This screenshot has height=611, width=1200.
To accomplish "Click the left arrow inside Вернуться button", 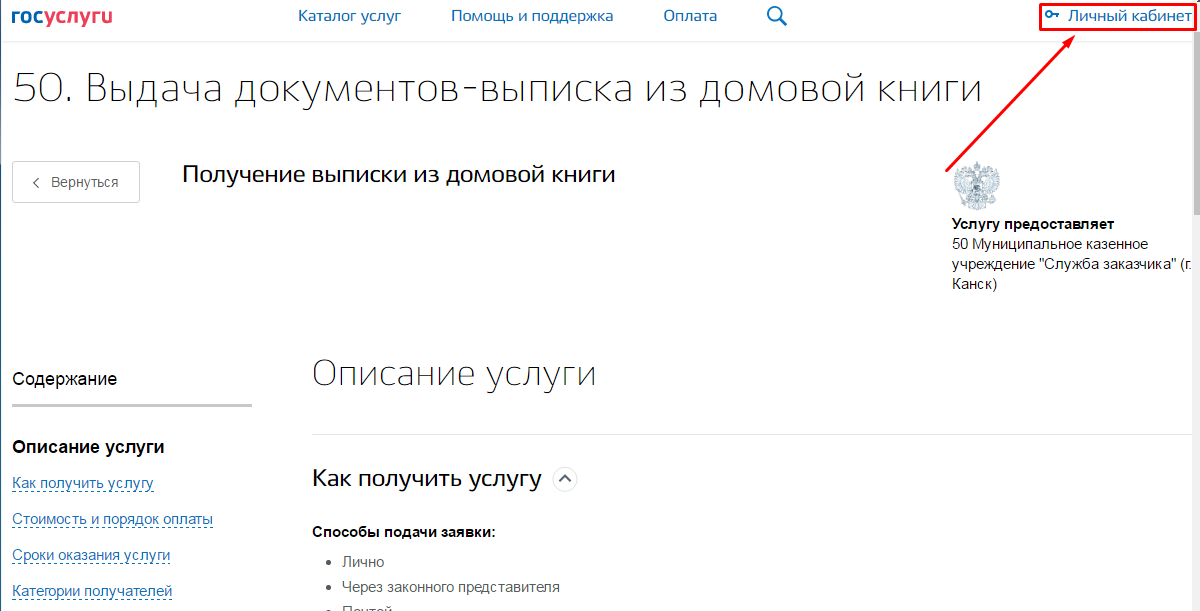I will pyautogui.click(x=37, y=182).
